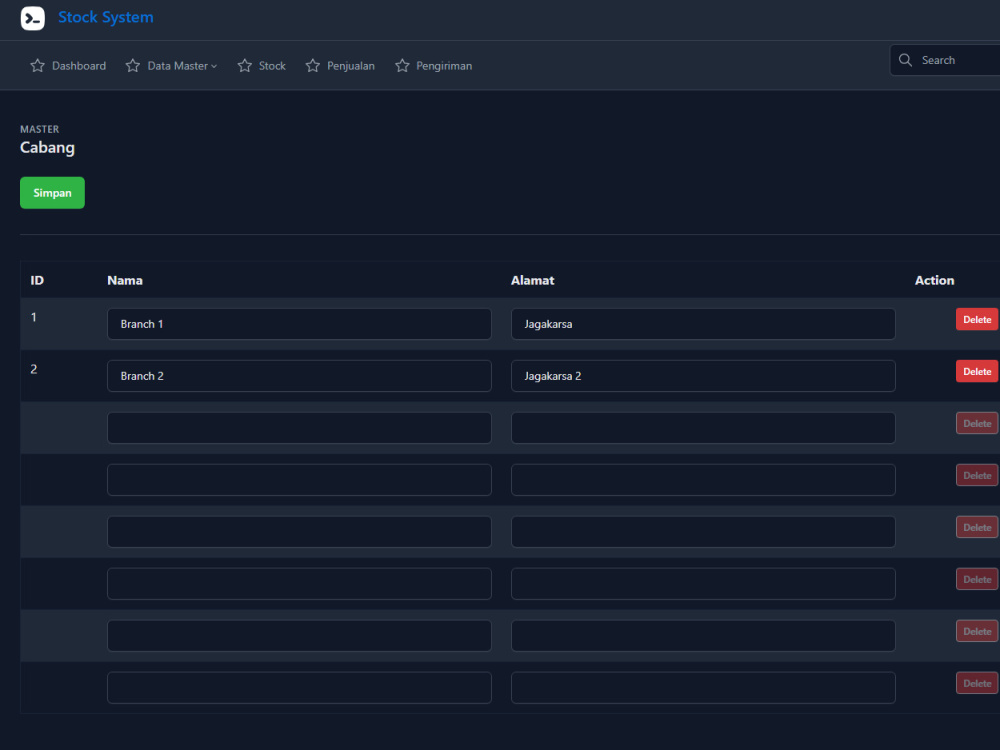Click the Action column header

click(x=934, y=281)
